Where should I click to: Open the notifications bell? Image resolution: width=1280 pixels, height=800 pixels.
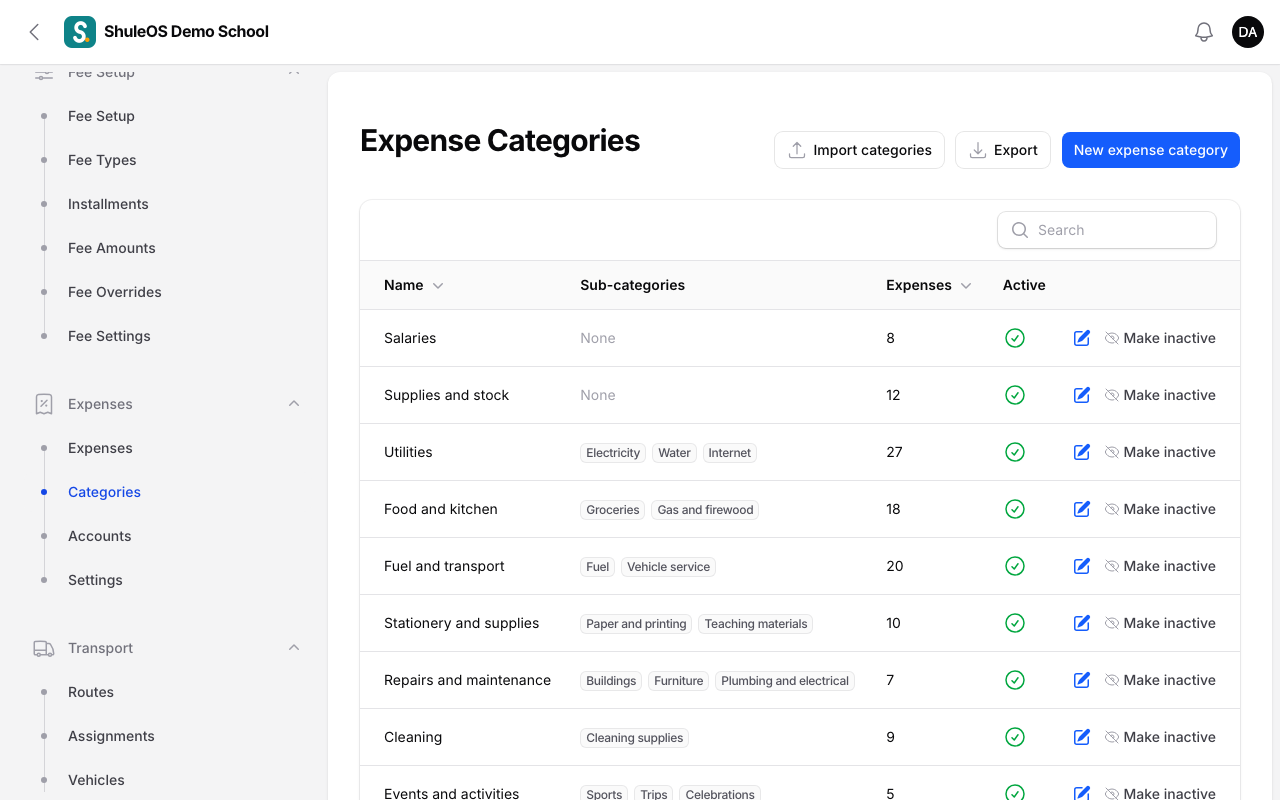tap(1204, 32)
